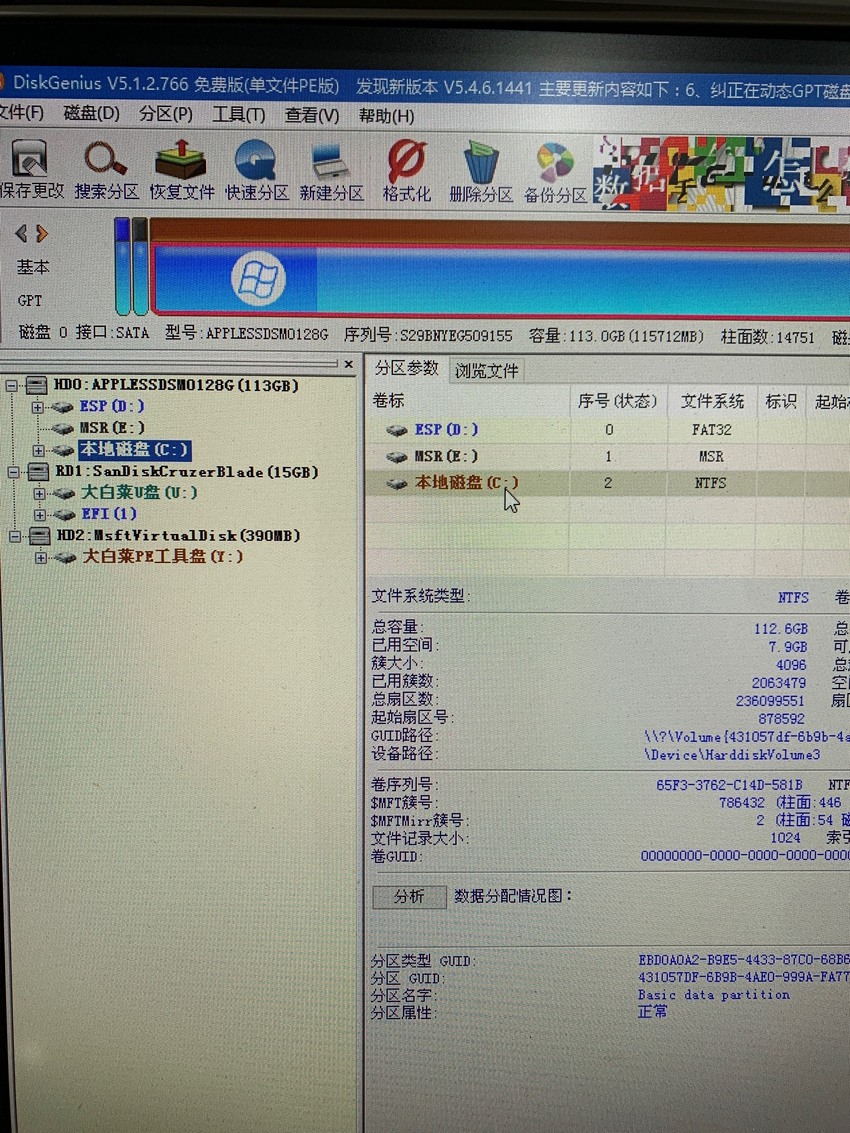Viewport: 850px width, 1133px height.
Task: Click the drive icon beside 本地磁盘(C:) in table
Action: [396, 484]
